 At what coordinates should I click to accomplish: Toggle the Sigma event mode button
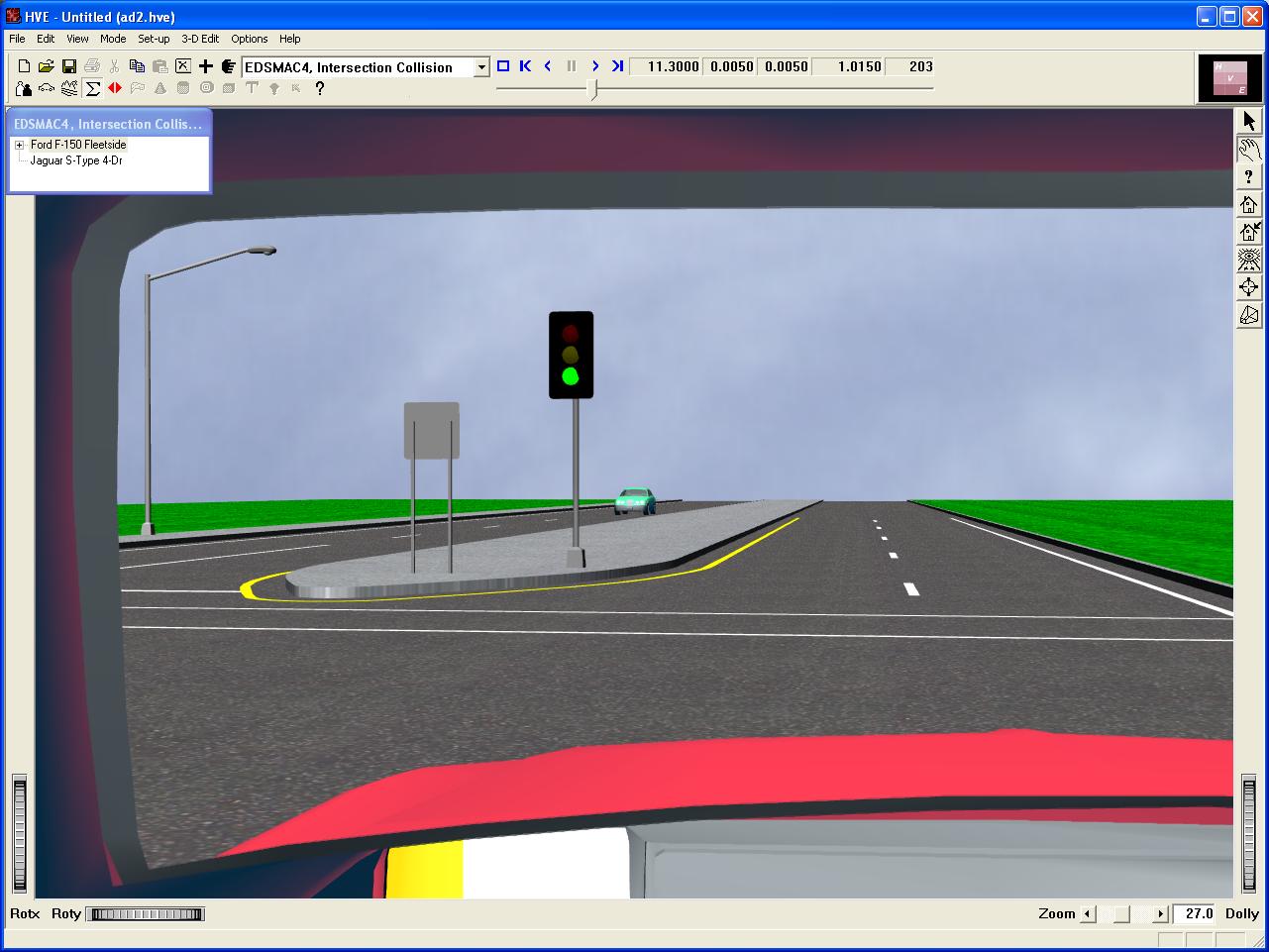coord(93,89)
